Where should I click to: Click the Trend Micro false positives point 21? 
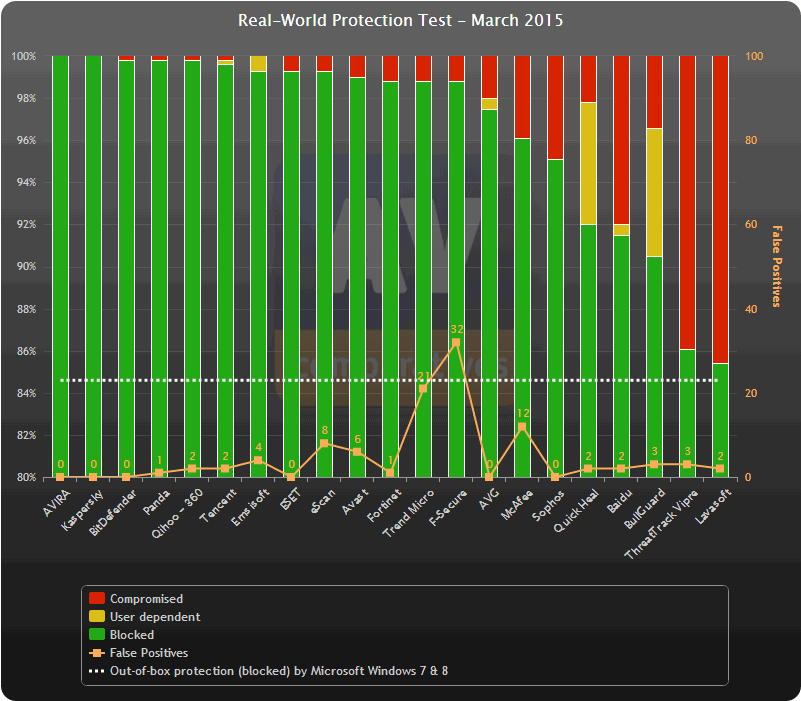(x=423, y=388)
